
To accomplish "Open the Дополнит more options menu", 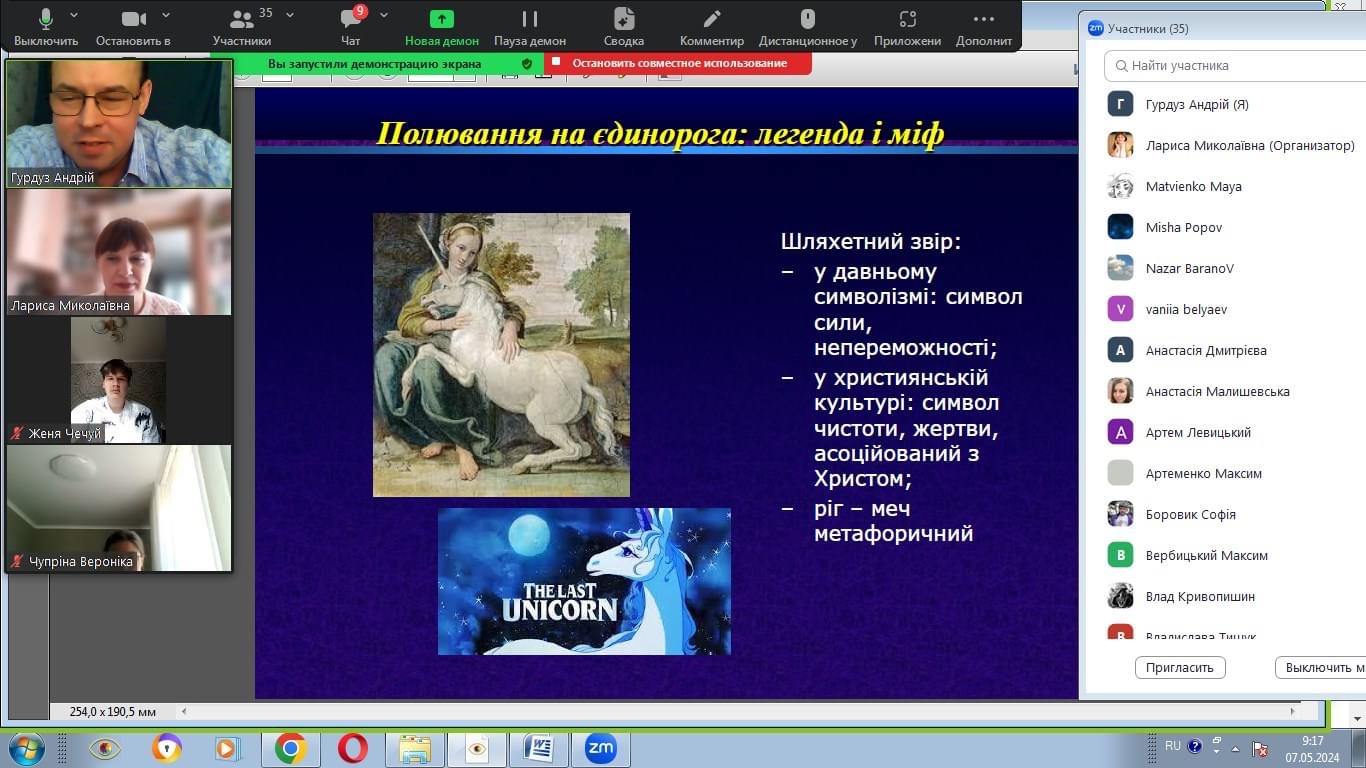I will click(984, 27).
